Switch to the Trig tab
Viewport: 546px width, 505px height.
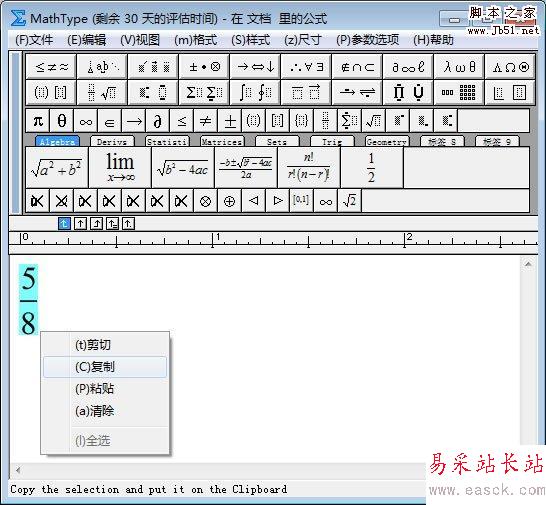coord(332,141)
